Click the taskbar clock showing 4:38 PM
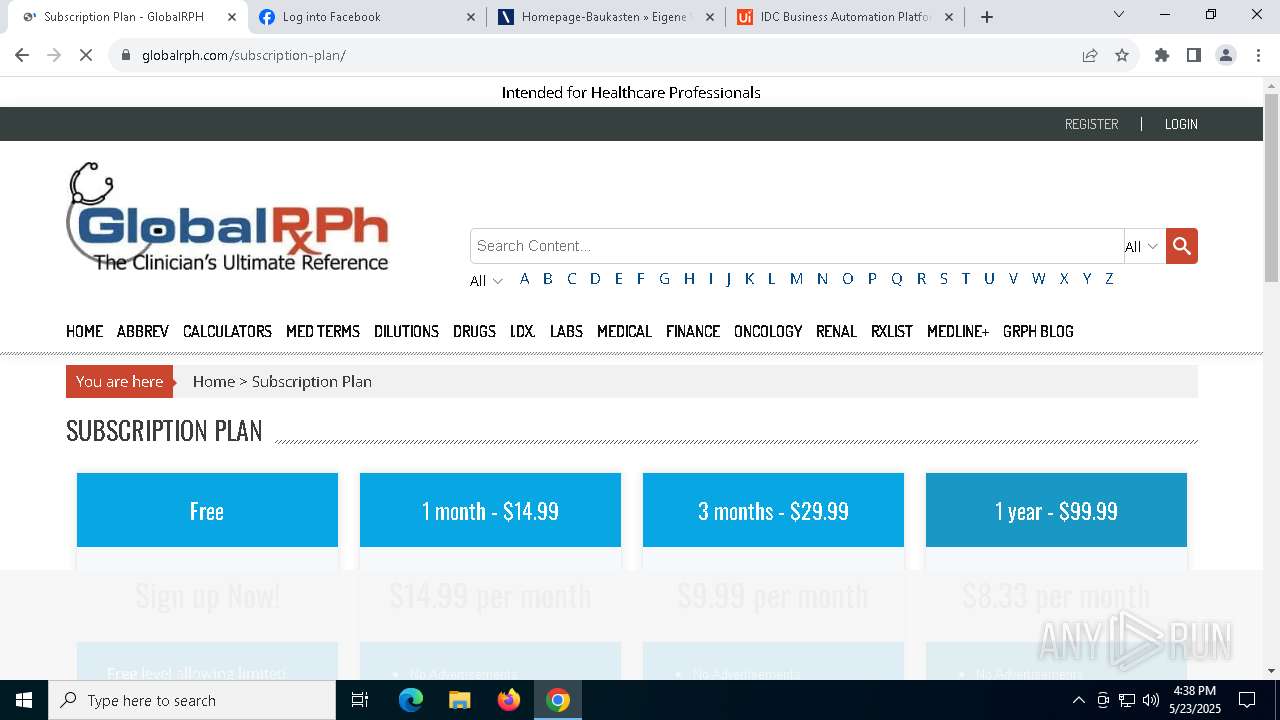The image size is (1280, 720). pos(1194,700)
